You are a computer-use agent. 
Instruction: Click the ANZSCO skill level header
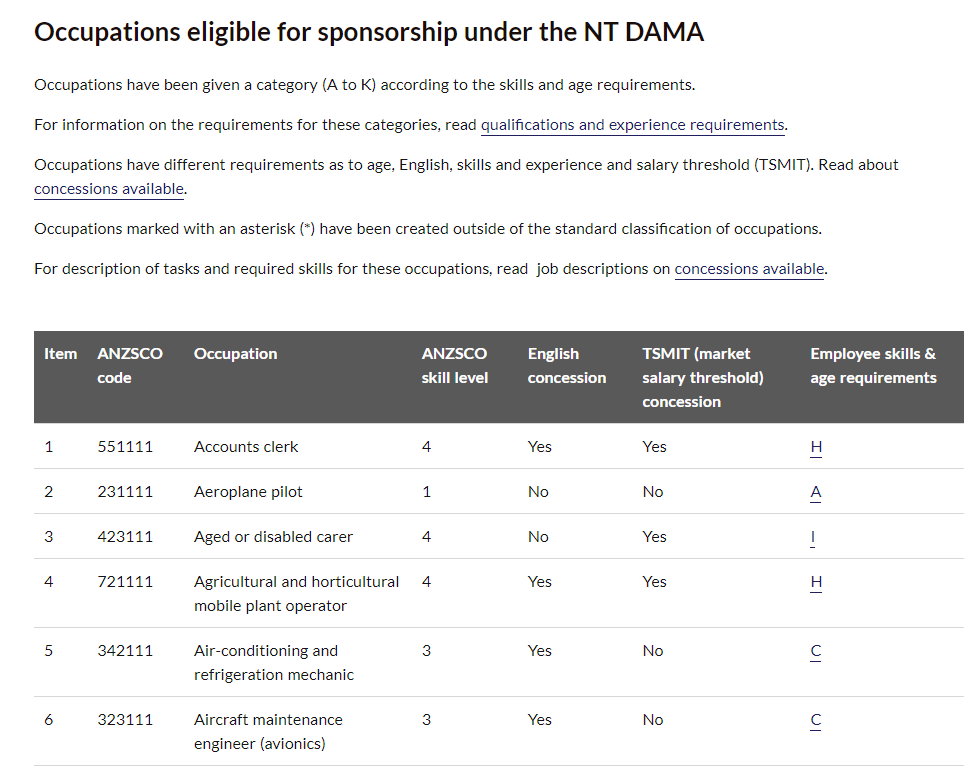pyautogui.click(x=455, y=366)
